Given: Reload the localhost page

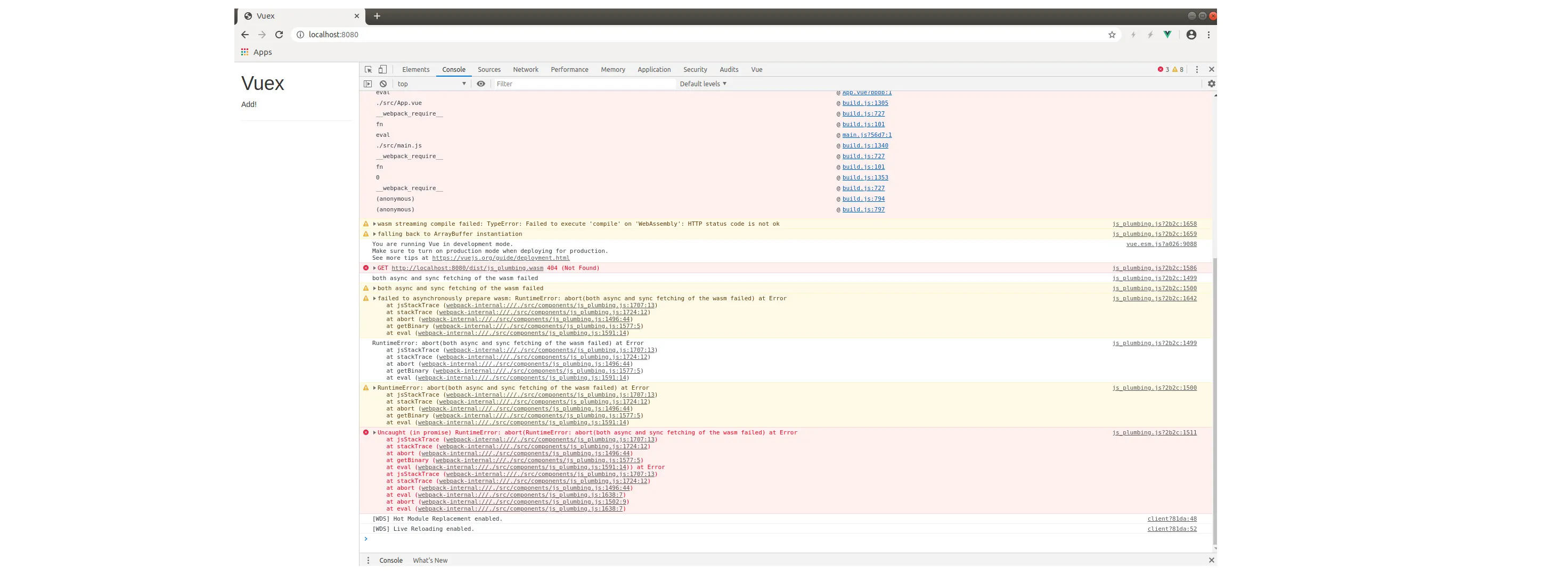Looking at the screenshot, I should pos(279,35).
